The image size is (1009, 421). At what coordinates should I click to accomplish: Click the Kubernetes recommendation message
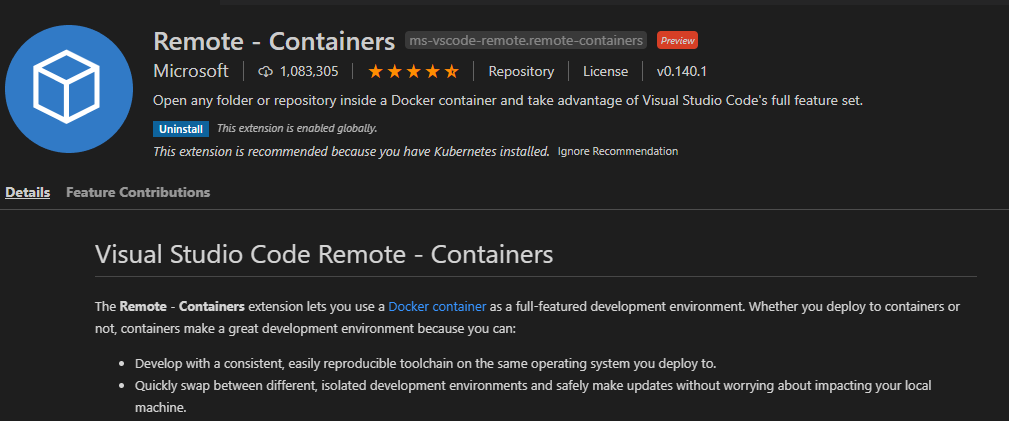pyautogui.click(x=351, y=152)
